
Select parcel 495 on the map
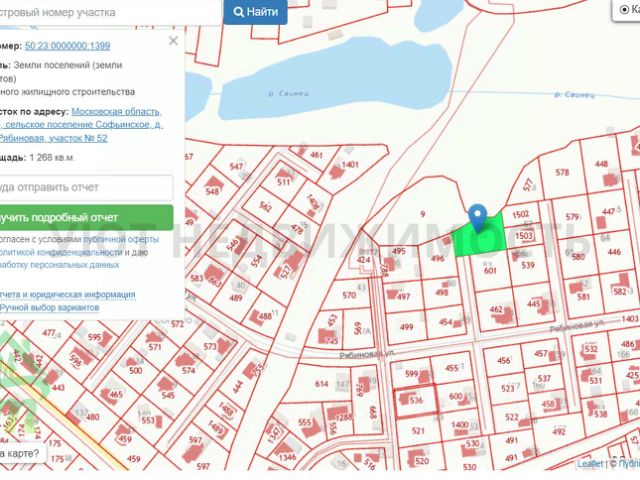[398, 251]
